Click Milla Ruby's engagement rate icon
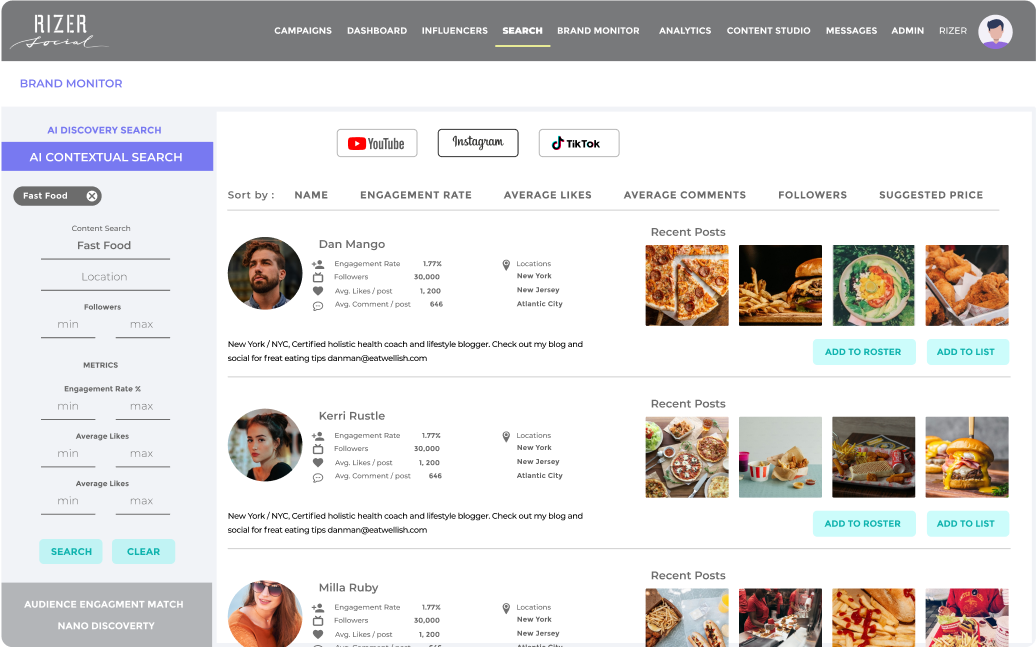 tap(318, 607)
